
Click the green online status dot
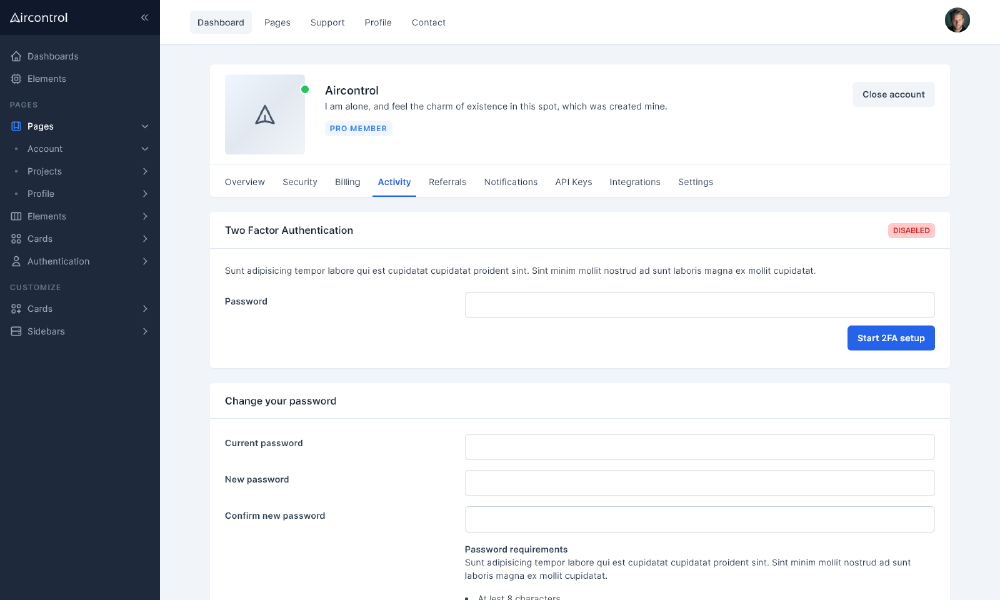[x=306, y=89]
